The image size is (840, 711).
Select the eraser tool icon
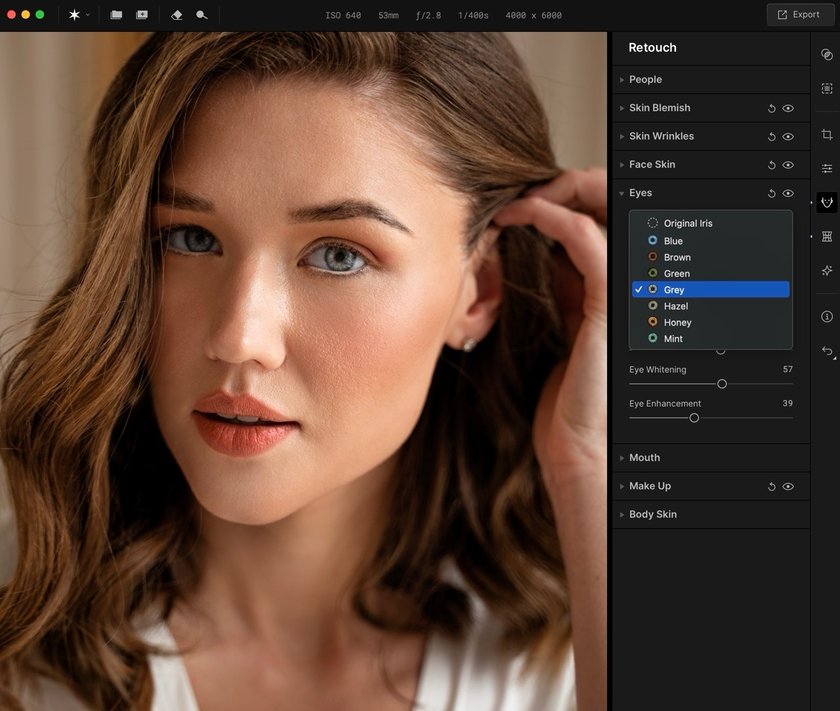tap(177, 15)
